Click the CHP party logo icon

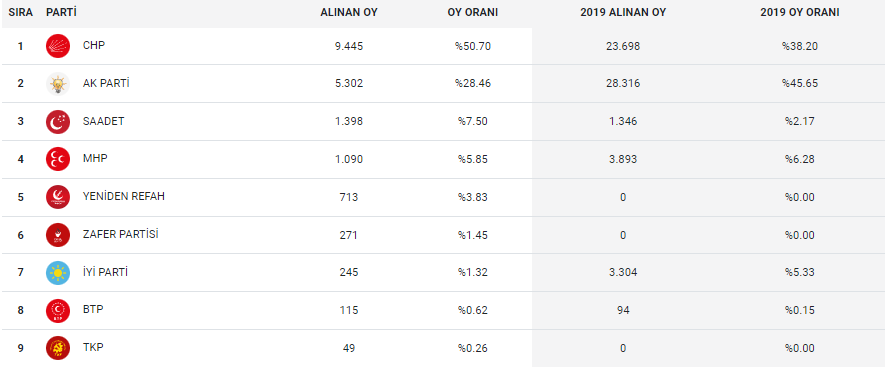click(58, 46)
